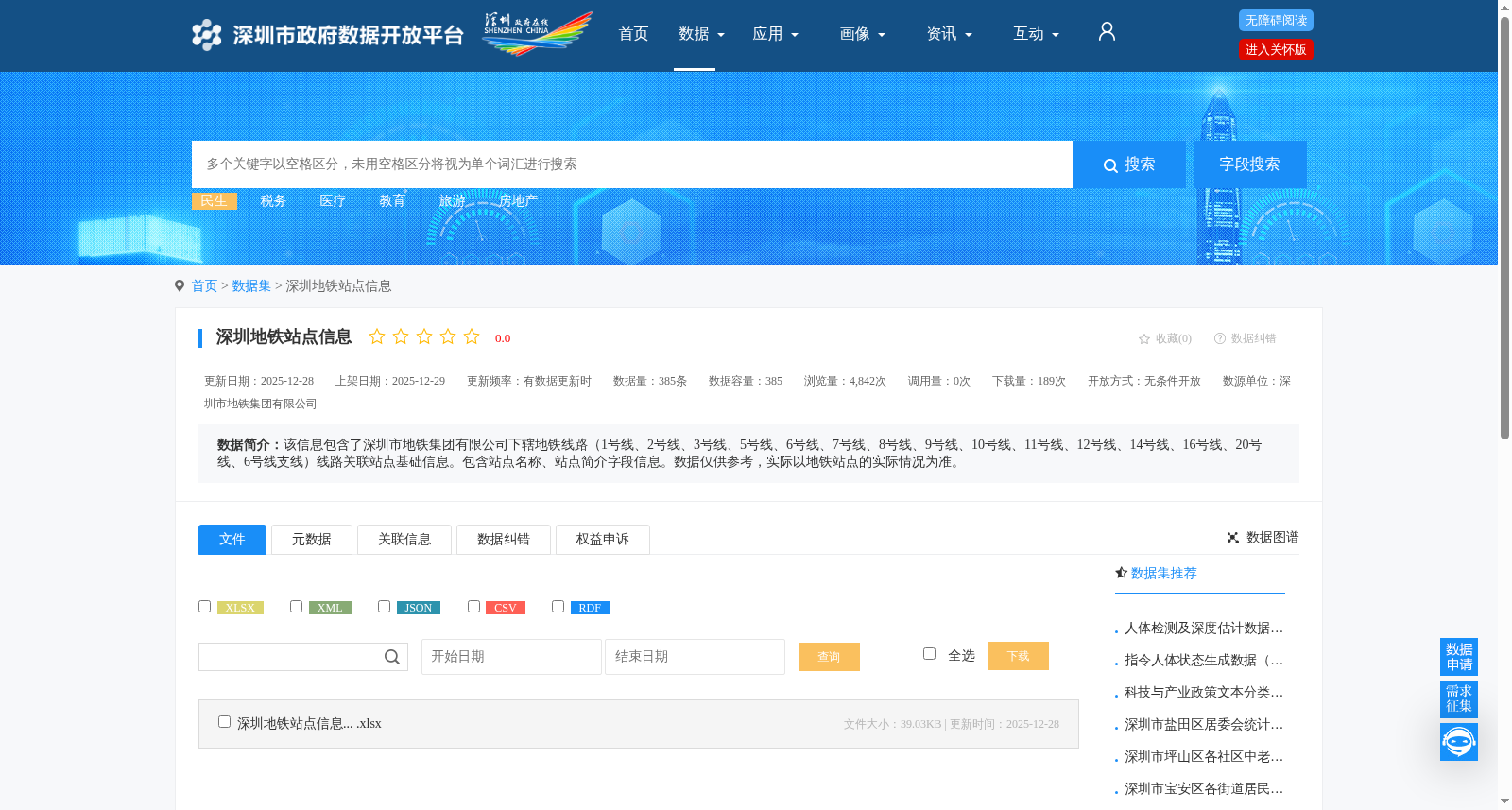Tick the RDF format checkbox
The height and width of the screenshot is (810, 1512).
coord(558,606)
